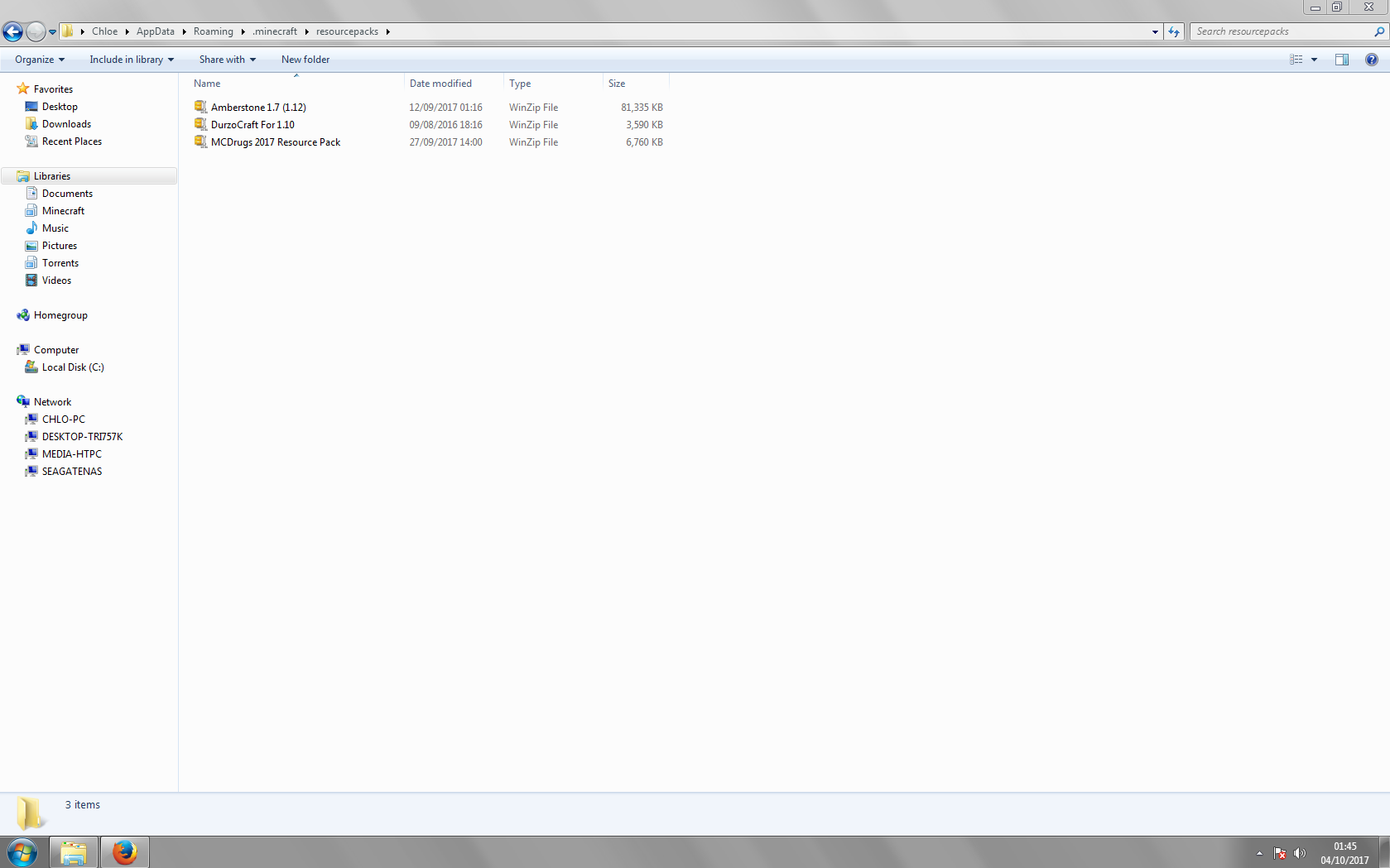Expand the arrow after .minecraft breadcrumb
The height and width of the screenshot is (868, 1390).
[306, 31]
